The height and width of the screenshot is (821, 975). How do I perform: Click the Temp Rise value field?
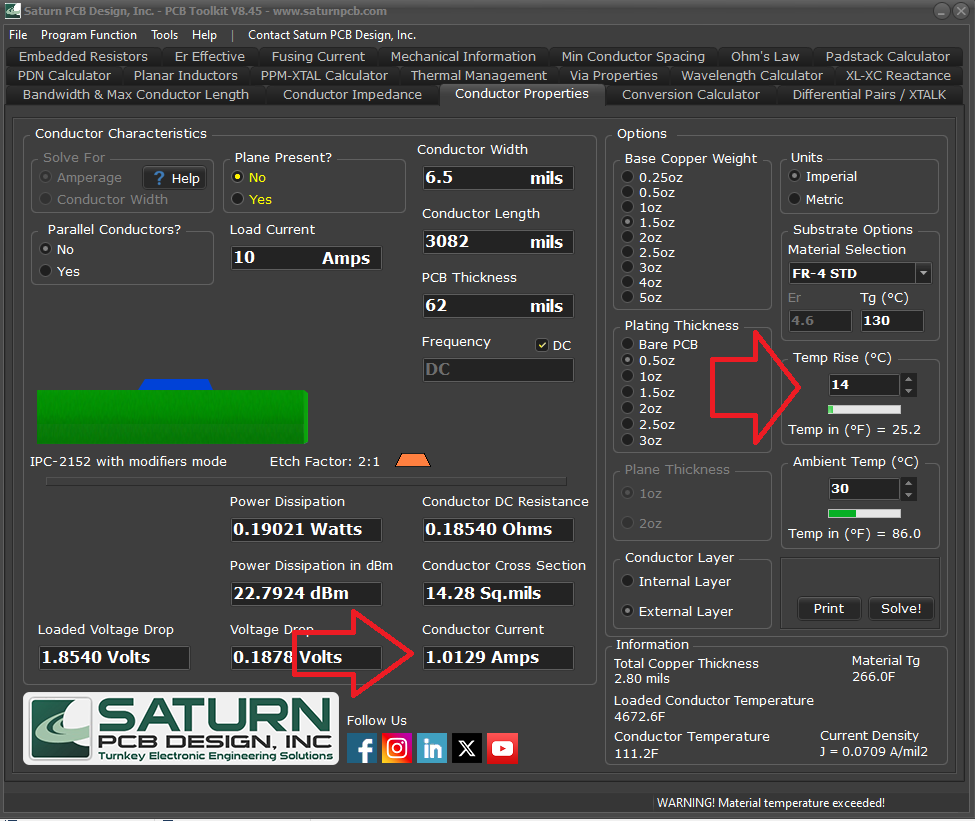point(864,385)
